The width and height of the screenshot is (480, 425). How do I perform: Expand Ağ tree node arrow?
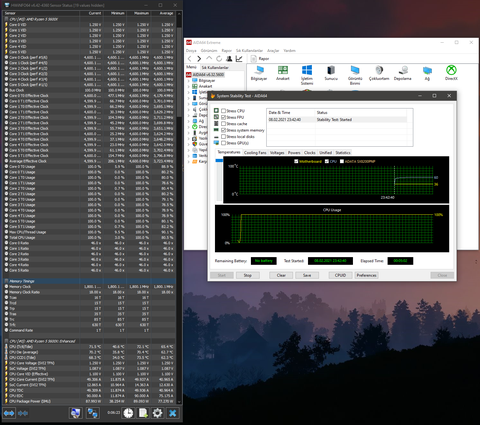tap(189, 121)
